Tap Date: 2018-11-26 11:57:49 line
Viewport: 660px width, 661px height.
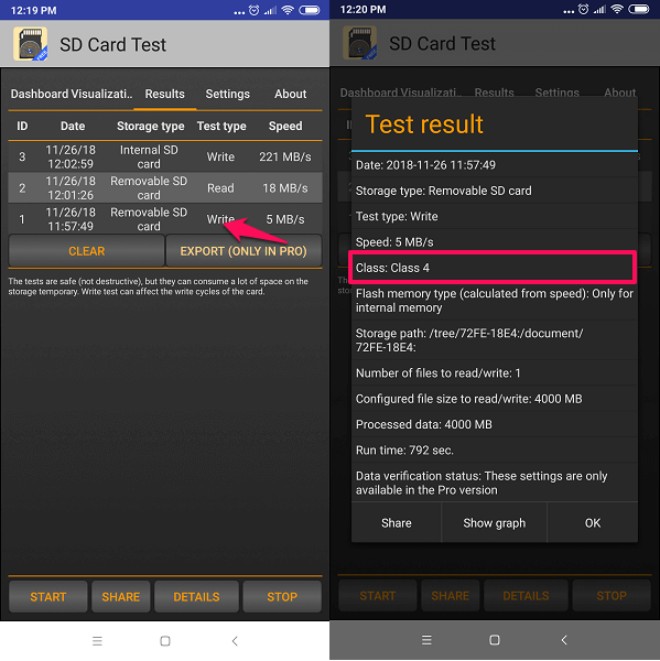pos(494,165)
